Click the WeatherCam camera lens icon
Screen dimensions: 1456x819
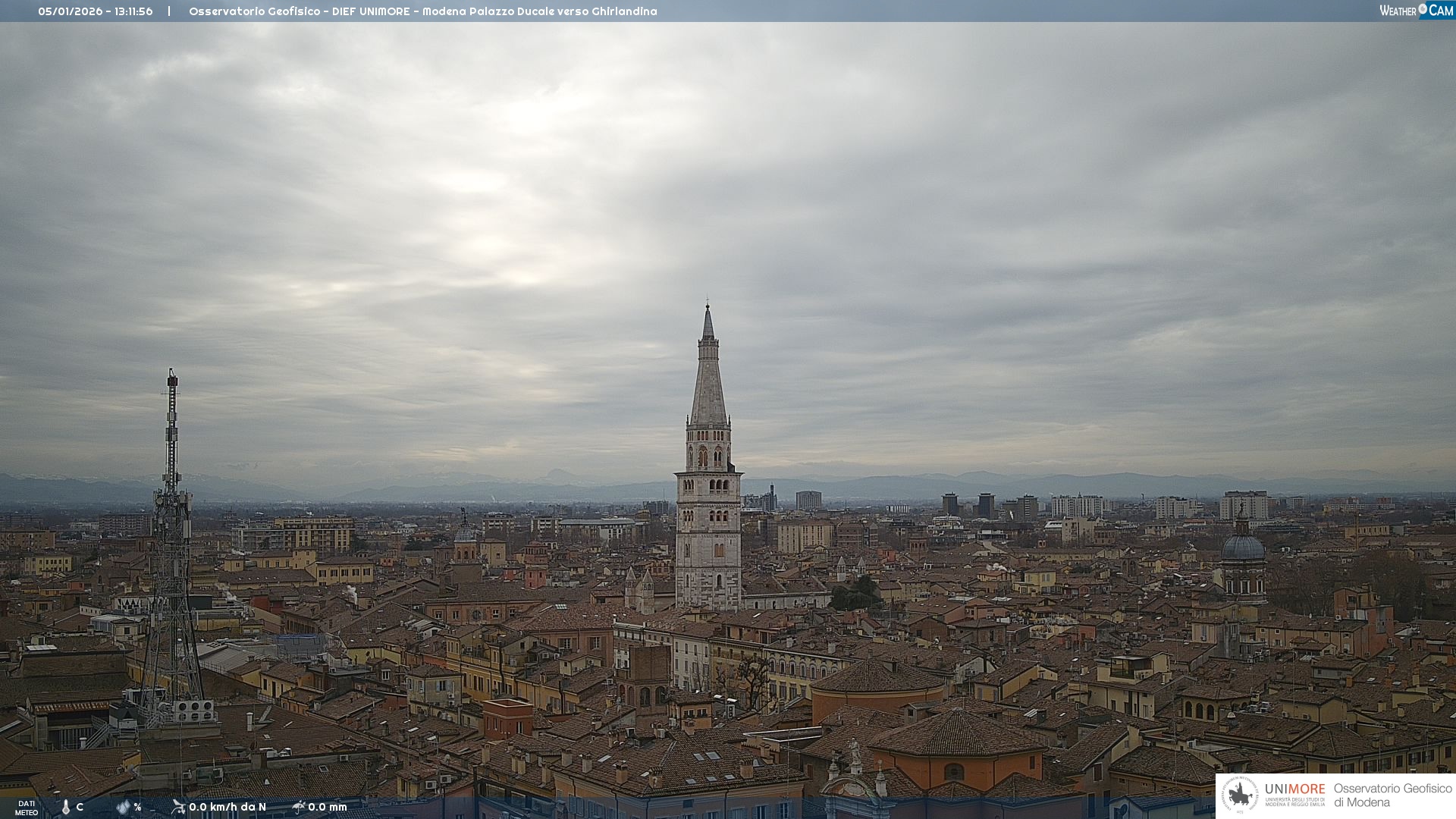point(1423,9)
